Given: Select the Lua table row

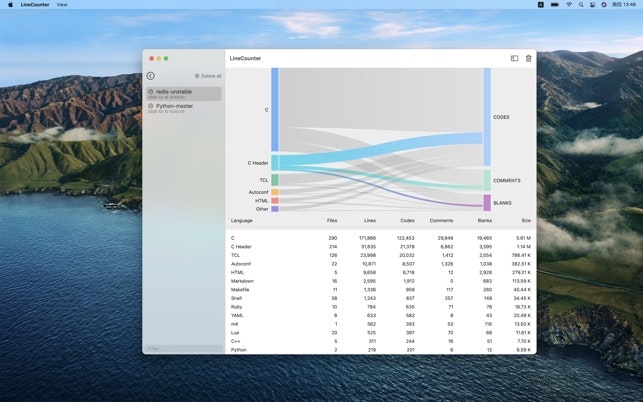Looking at the screenshot, I should 381,333.
